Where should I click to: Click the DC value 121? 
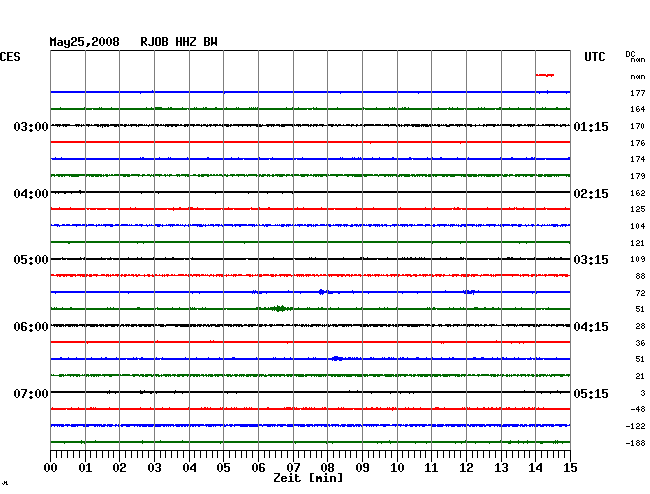(638, 243)
